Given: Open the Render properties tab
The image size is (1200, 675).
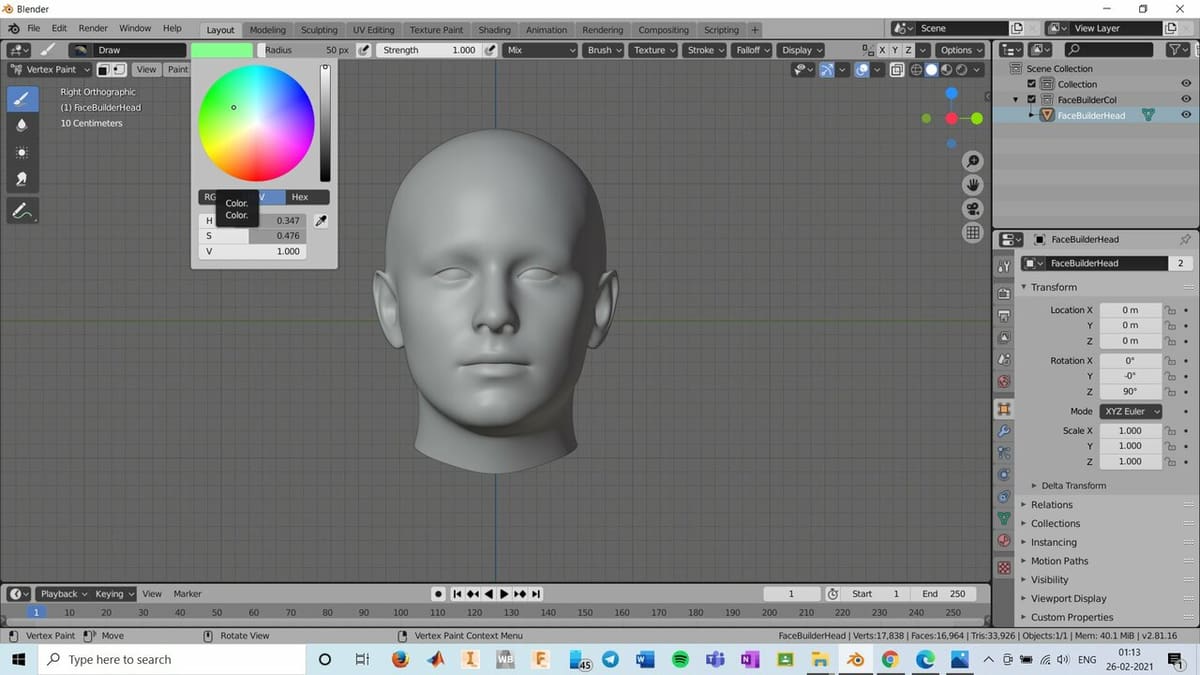Looking at the screenshot, I should pos(1004,293).
